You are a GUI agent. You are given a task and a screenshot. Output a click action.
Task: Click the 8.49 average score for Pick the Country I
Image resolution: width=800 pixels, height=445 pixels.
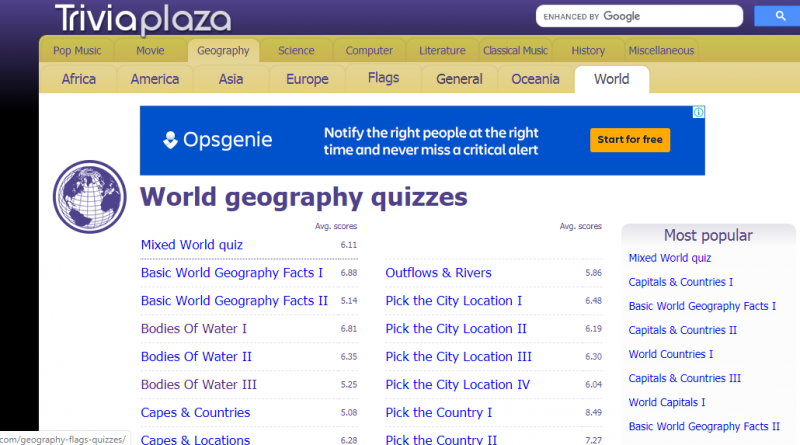click(593, 412)
